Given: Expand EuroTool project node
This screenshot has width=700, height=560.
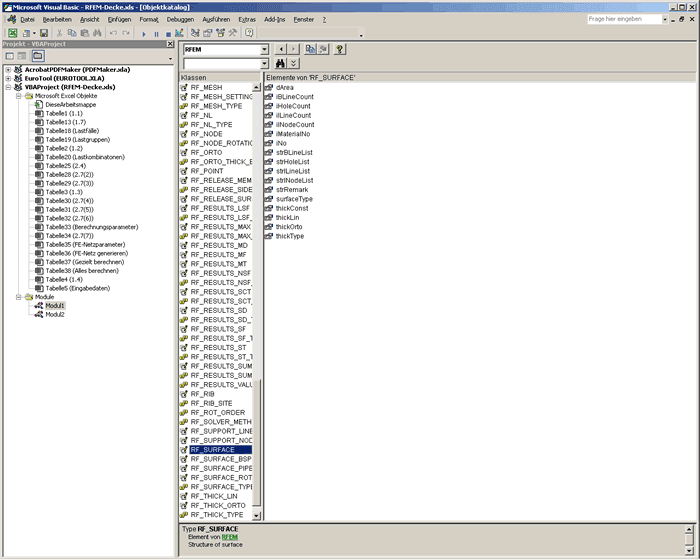Looking at the screenshot, I should (8, 78).
